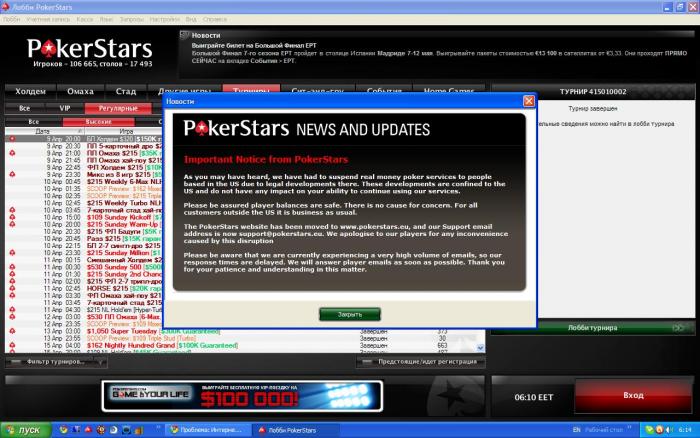Expand hidden quick launch icons chevron
Viewport: 700px width, 438px height.
click(158, 428)
